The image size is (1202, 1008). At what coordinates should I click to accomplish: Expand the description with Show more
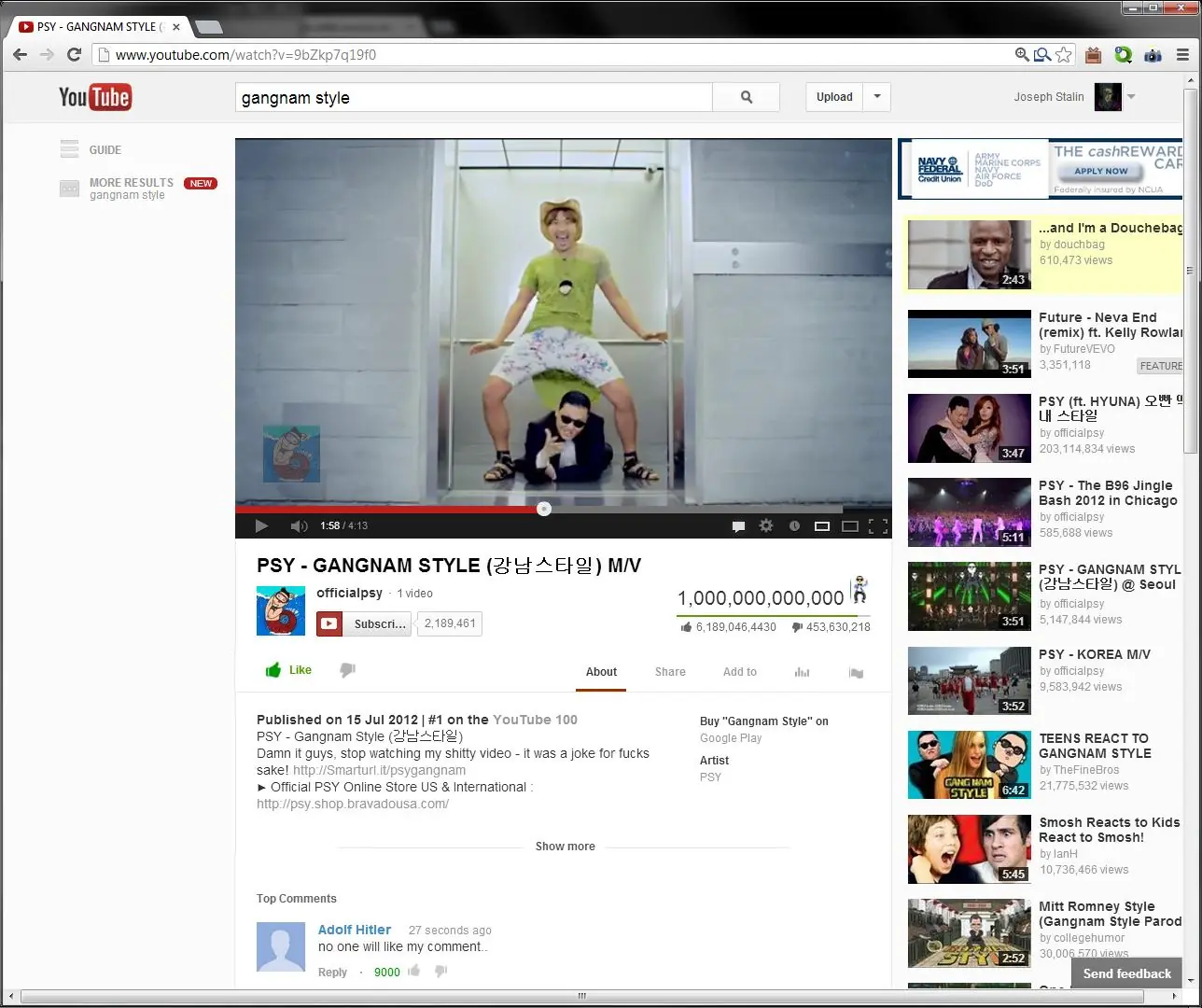565,847
